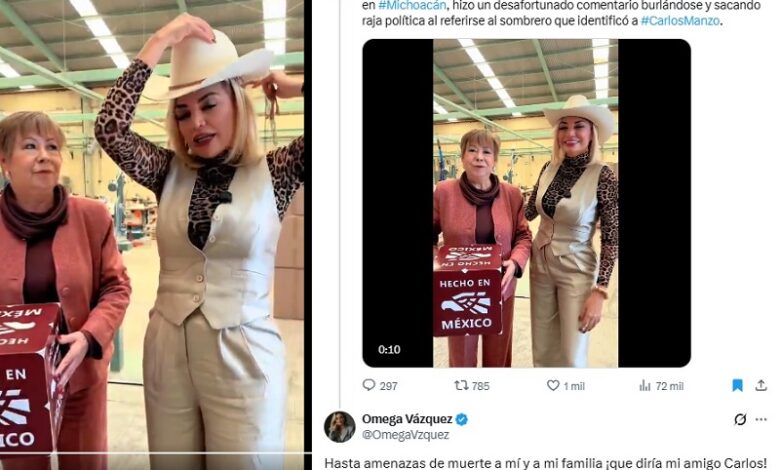This screenshot has width=780, height=470.
Task: Open Omega Vázquez's profile avatar
Action: coord(339,426)
